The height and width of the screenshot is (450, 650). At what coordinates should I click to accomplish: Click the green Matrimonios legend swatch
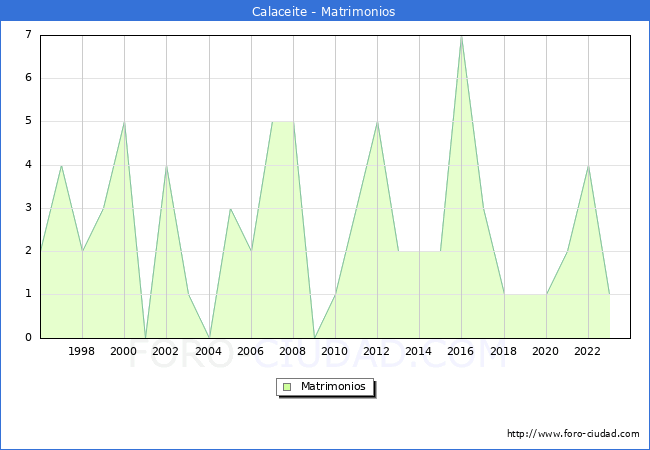[287, 387]
